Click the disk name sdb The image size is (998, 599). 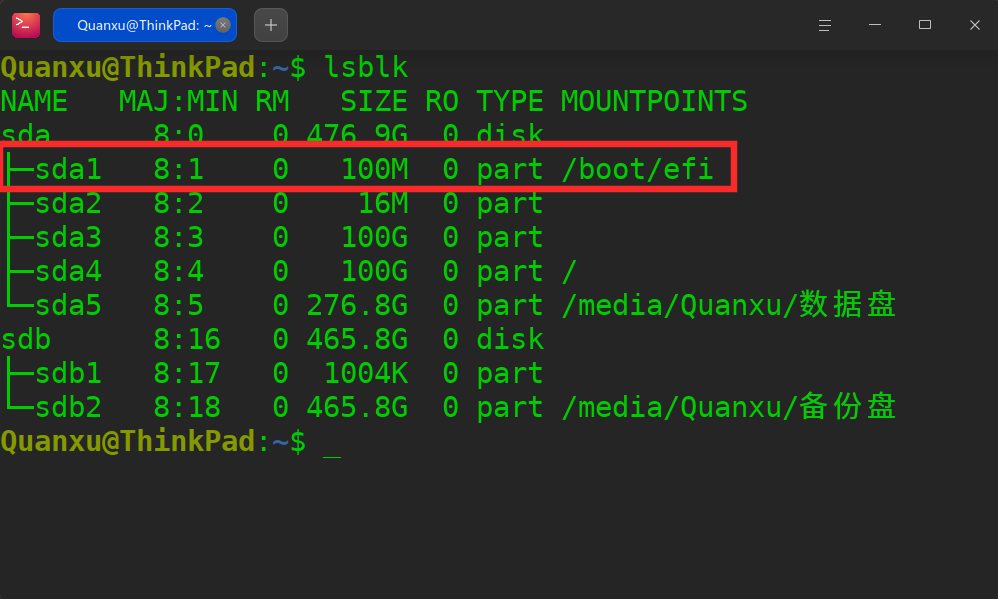[x=25, y=339]
